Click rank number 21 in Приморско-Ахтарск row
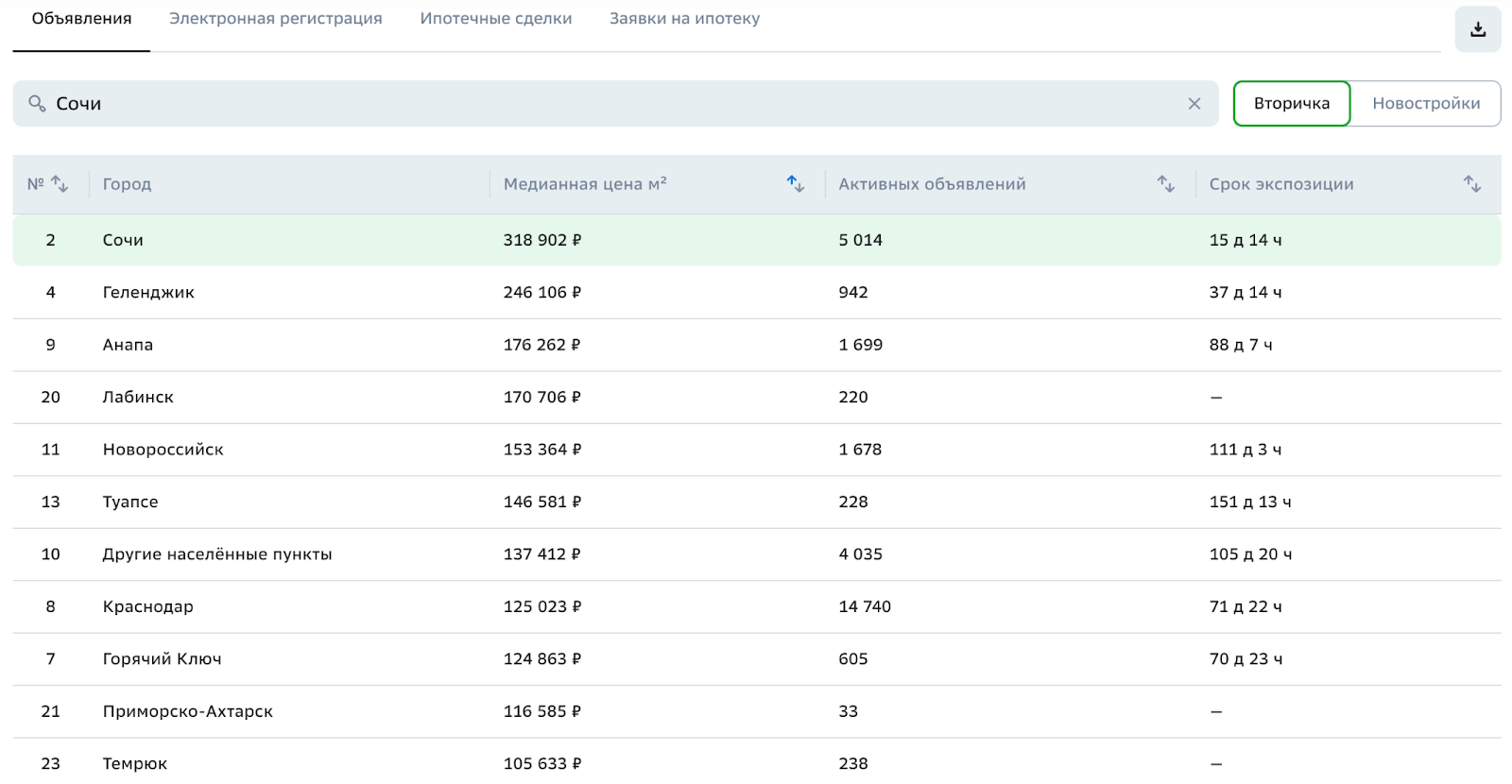The height and width of the screenshot is (784, 1512). pyautogui.click(x=51, y=711)
